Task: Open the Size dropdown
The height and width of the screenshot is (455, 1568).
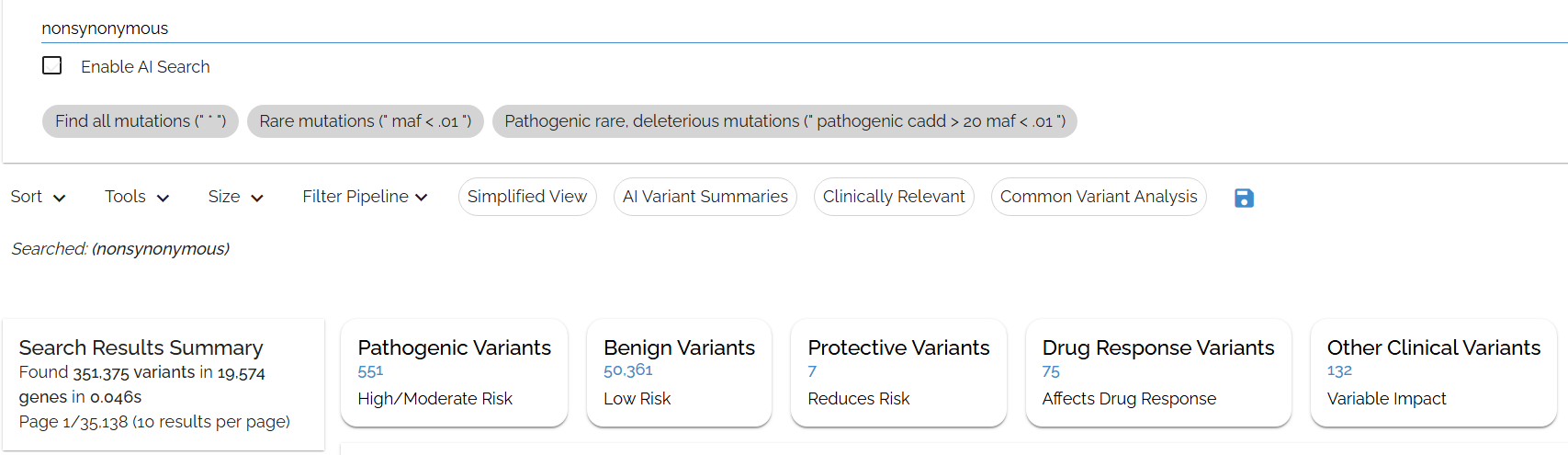Action: pos(235,197)
